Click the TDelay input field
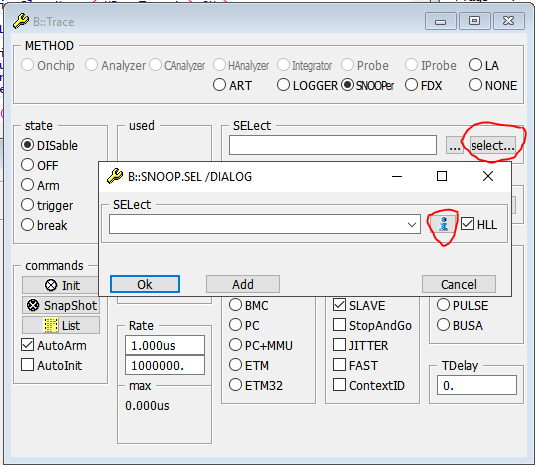 [x=477, y=386]
